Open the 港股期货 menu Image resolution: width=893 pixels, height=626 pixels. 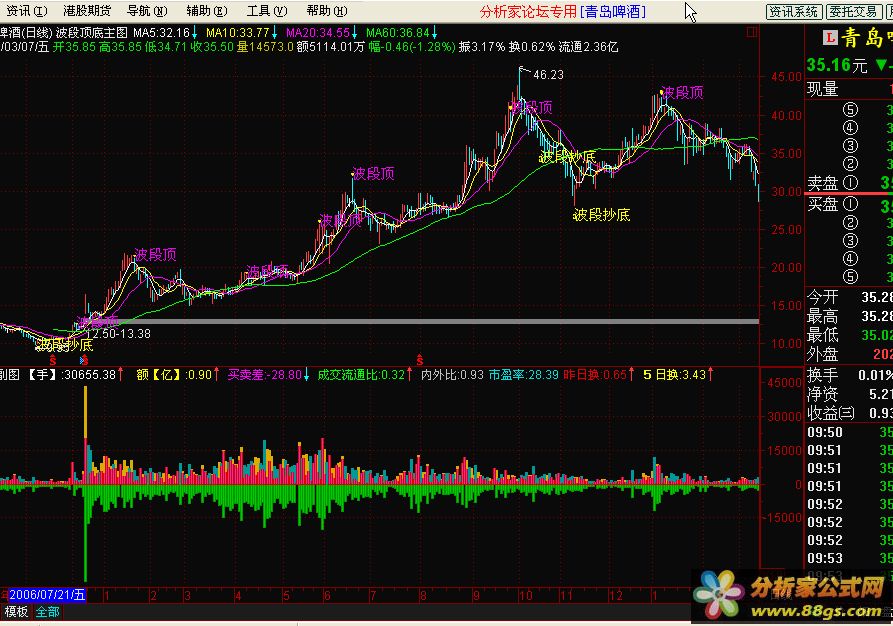(87, 11)
